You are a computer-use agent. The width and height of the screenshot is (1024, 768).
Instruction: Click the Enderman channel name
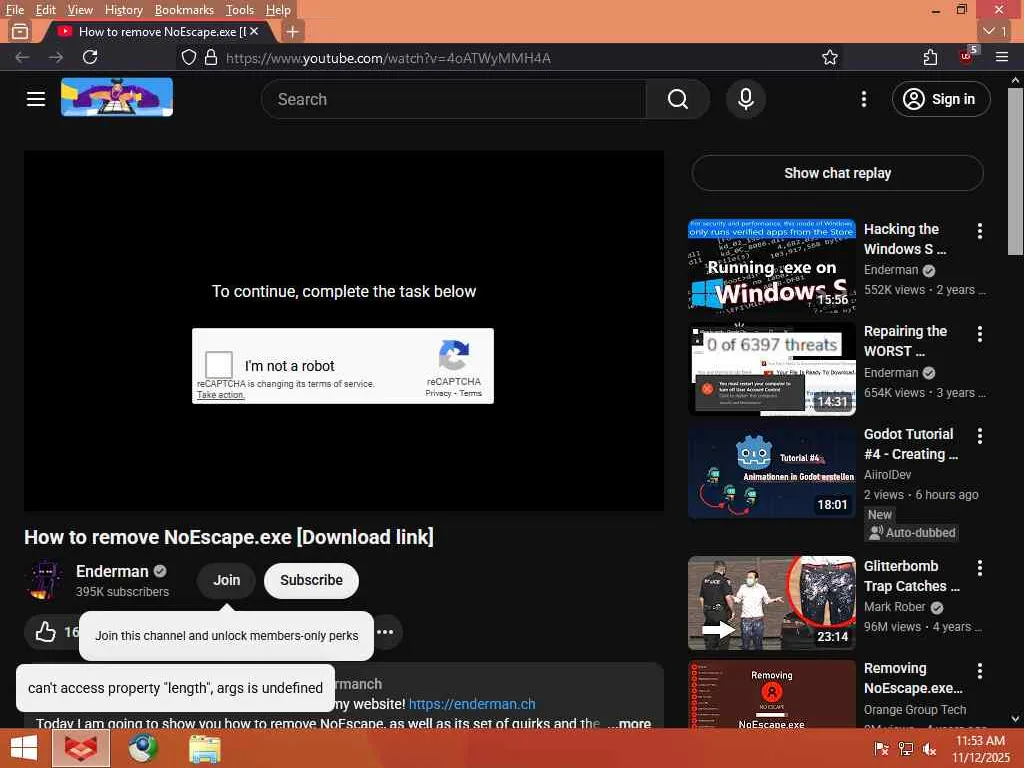click(112, 571)
